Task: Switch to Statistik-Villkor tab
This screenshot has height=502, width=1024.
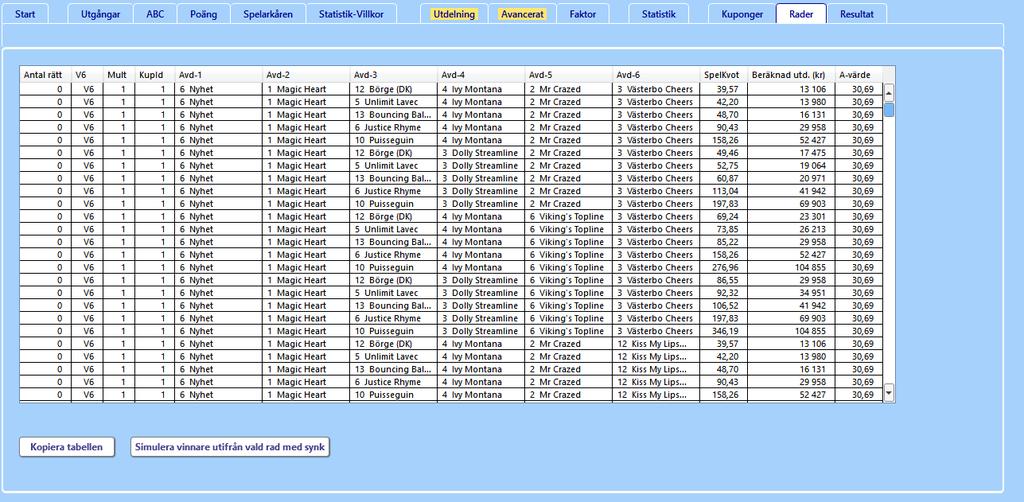Action: 351,14
